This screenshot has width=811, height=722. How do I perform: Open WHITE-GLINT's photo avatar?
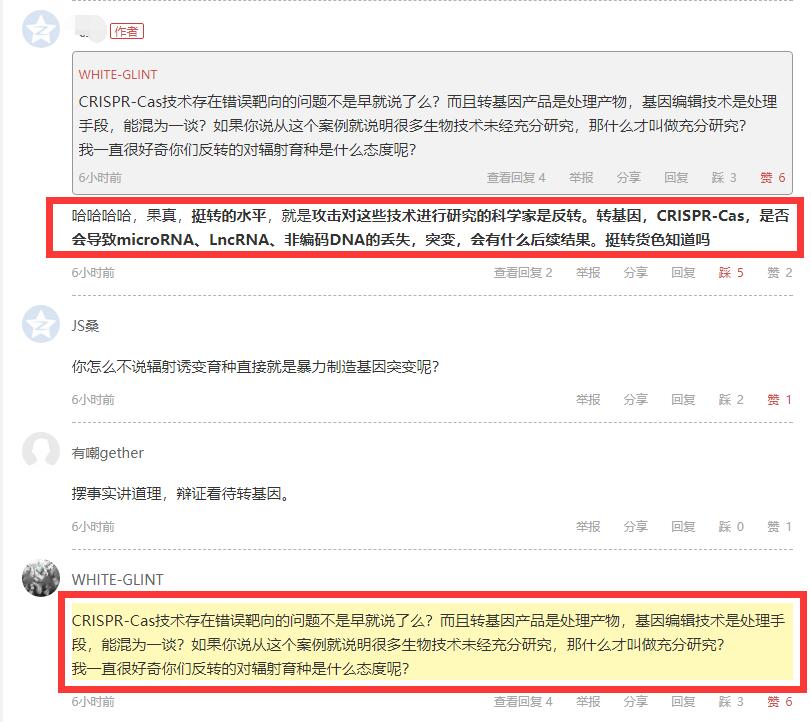pyautogui.click(x=41, y=578)
